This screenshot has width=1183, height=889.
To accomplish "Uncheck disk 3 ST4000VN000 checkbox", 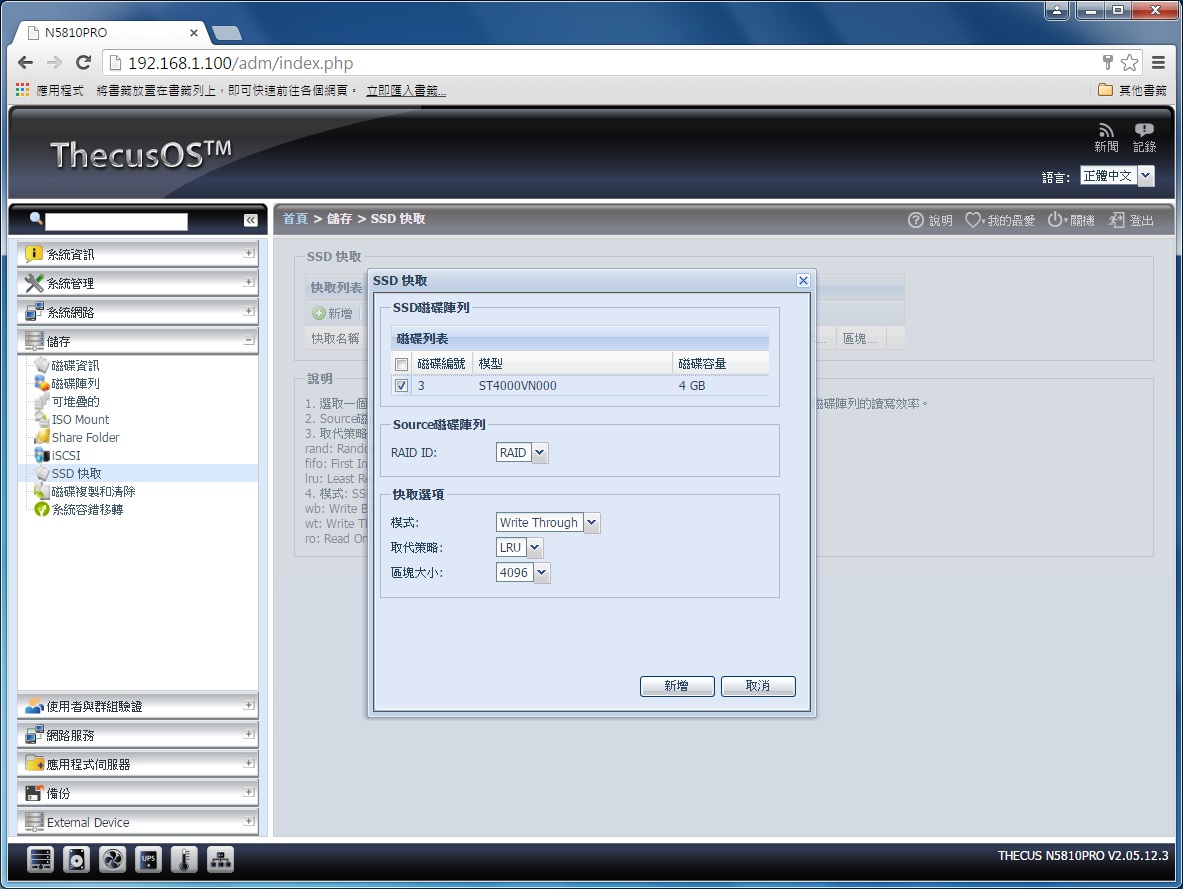I will pos(401,386).
